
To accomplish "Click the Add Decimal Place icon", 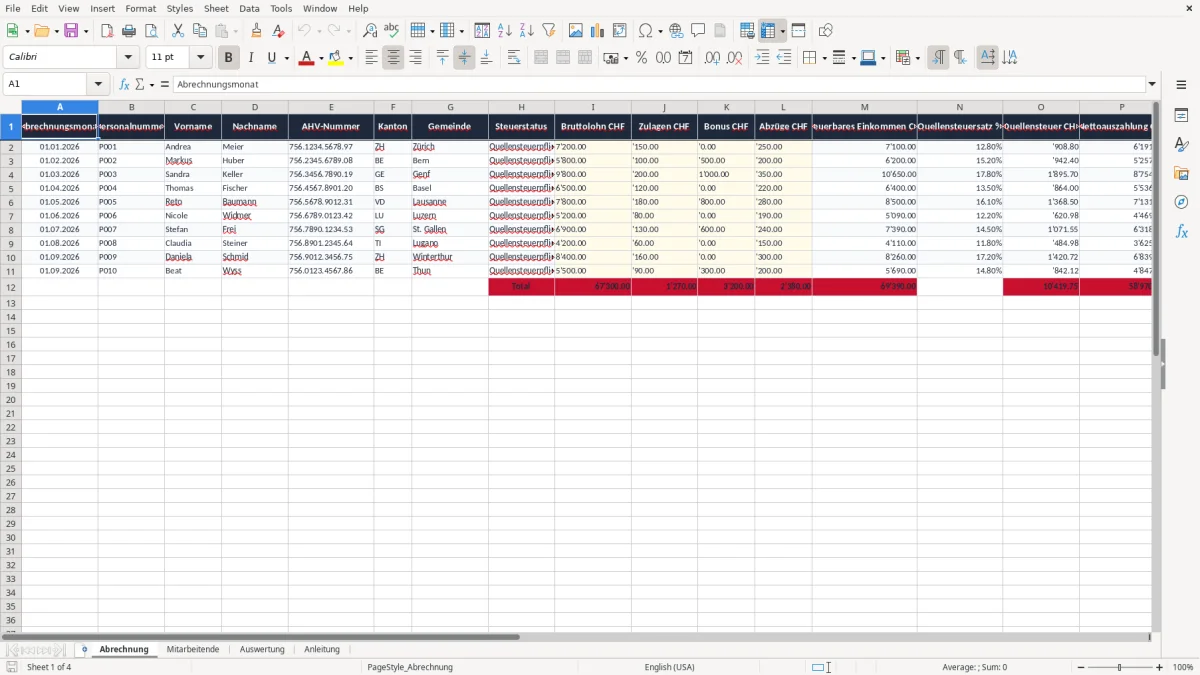I will 712,58.
